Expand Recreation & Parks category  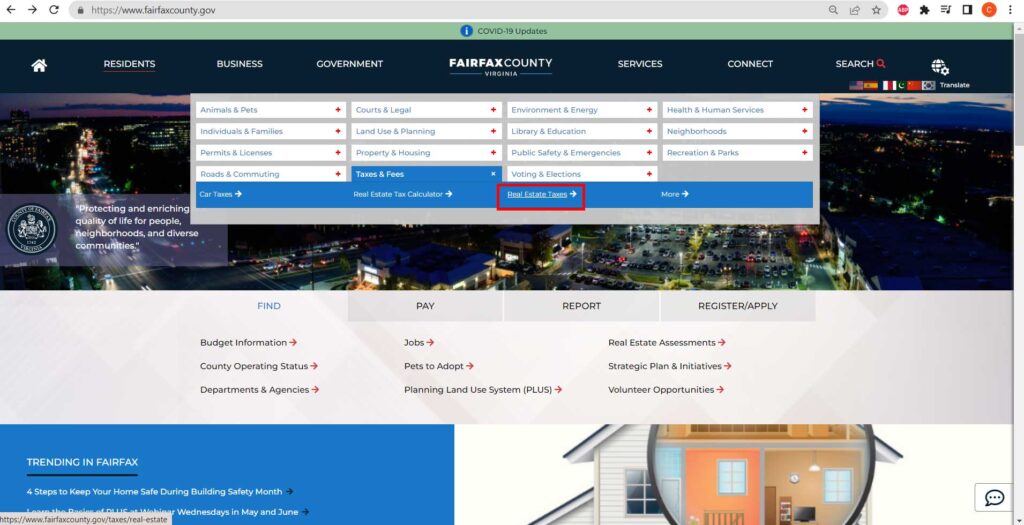[737, 153]
